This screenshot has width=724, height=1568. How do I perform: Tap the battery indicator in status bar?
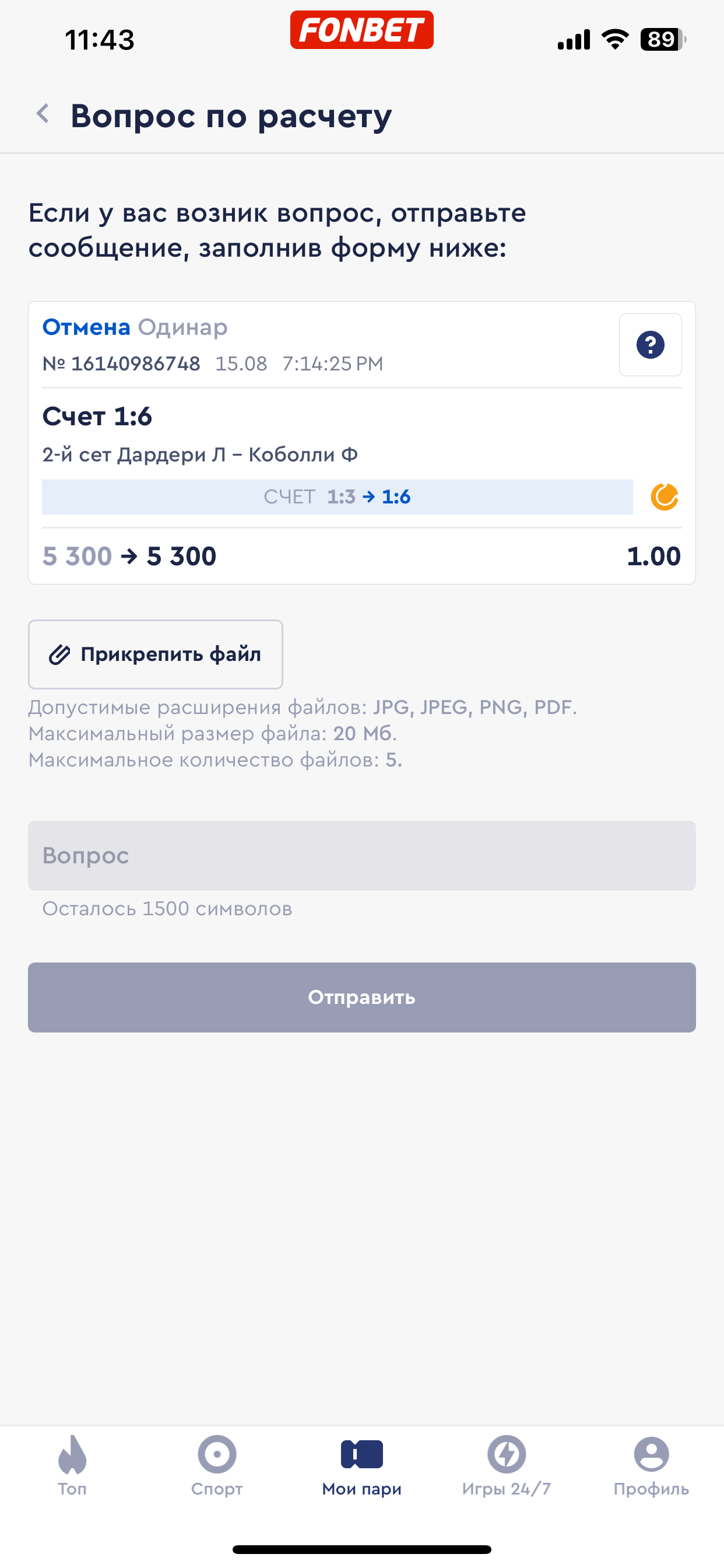tap(662, 40)
